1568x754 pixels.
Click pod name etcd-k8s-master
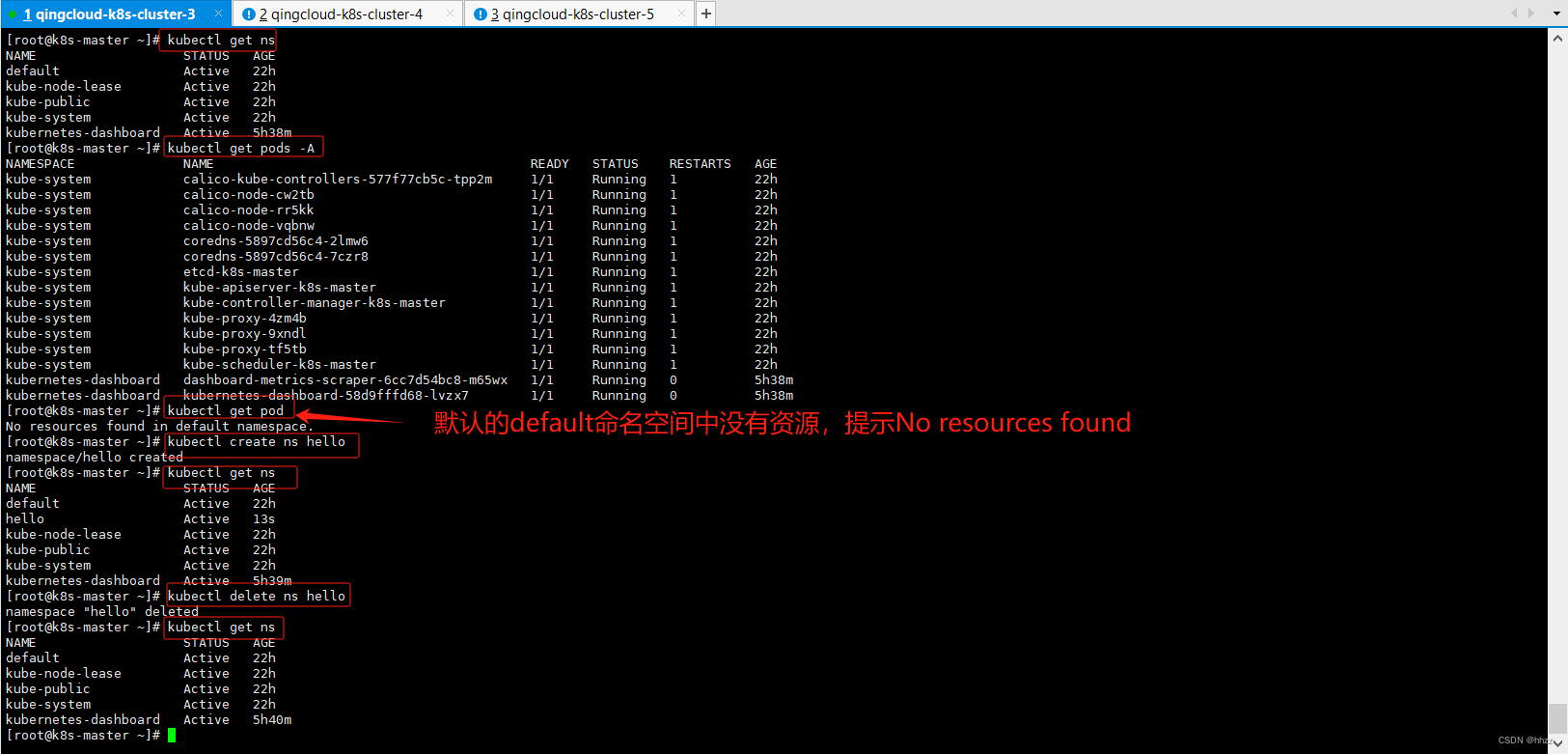point(241,271)
